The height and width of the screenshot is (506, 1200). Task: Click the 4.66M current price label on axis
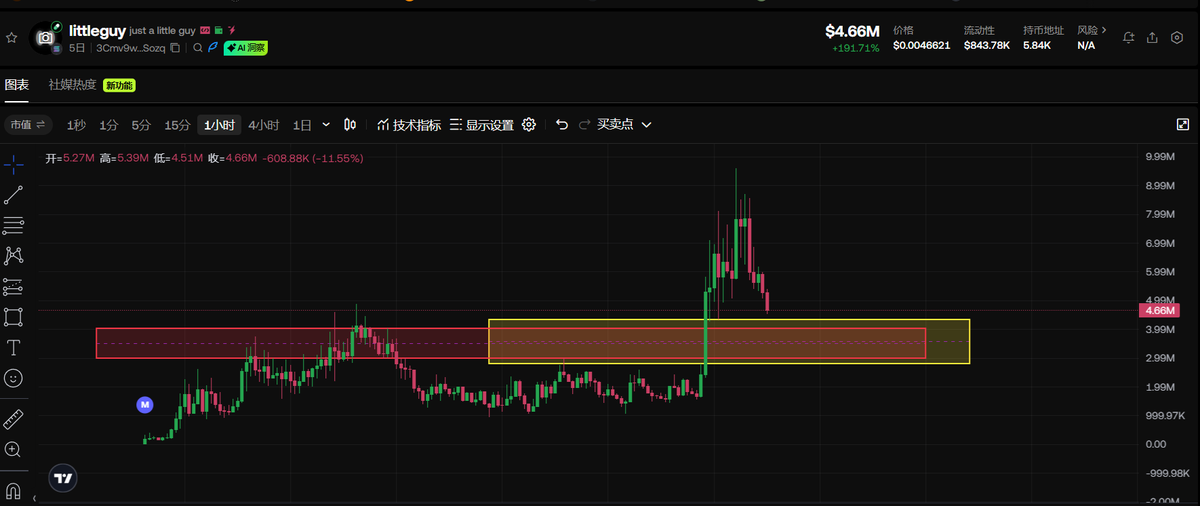[1161, 311]
